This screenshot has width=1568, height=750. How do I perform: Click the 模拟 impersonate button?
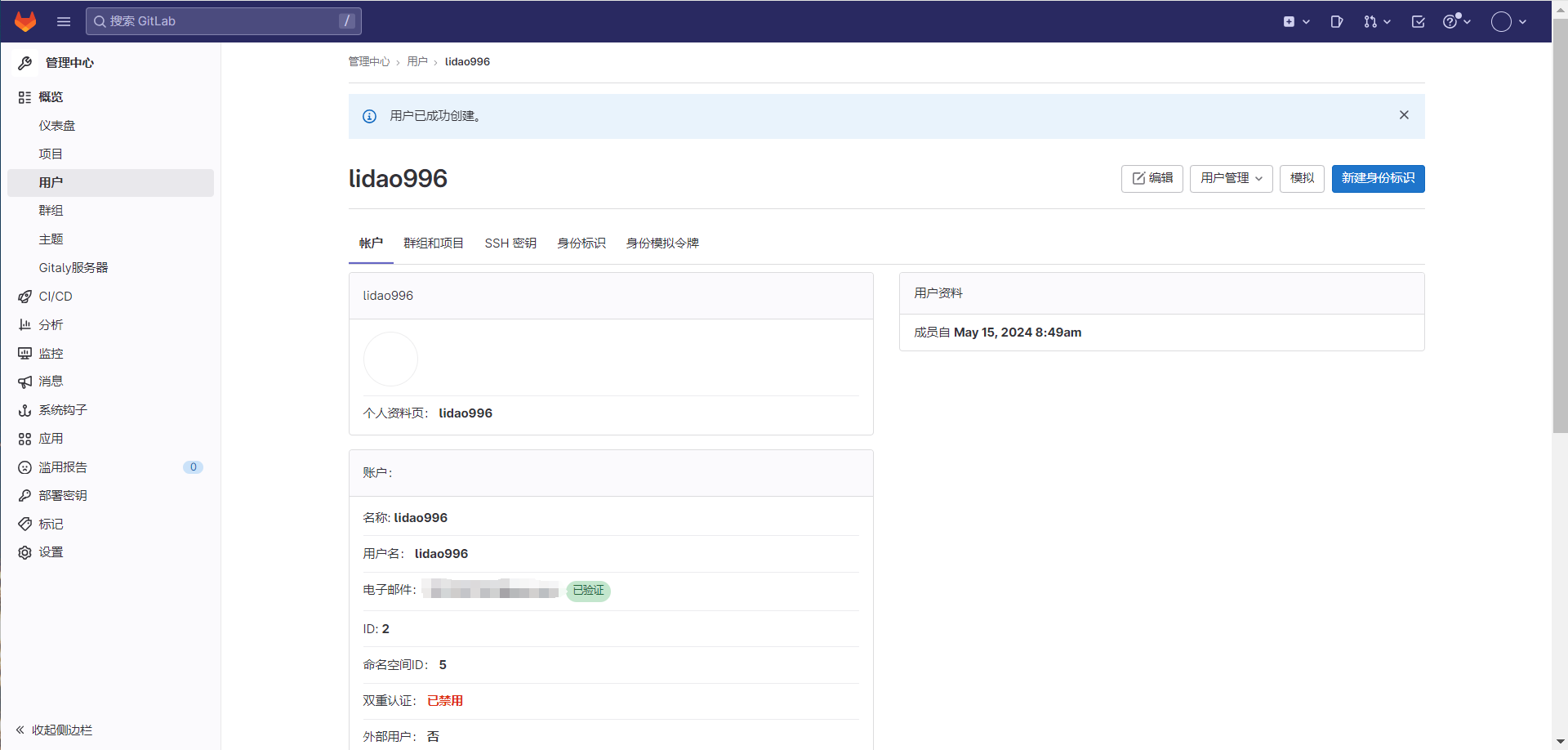pyautogui.click(x=1302, y=178)
